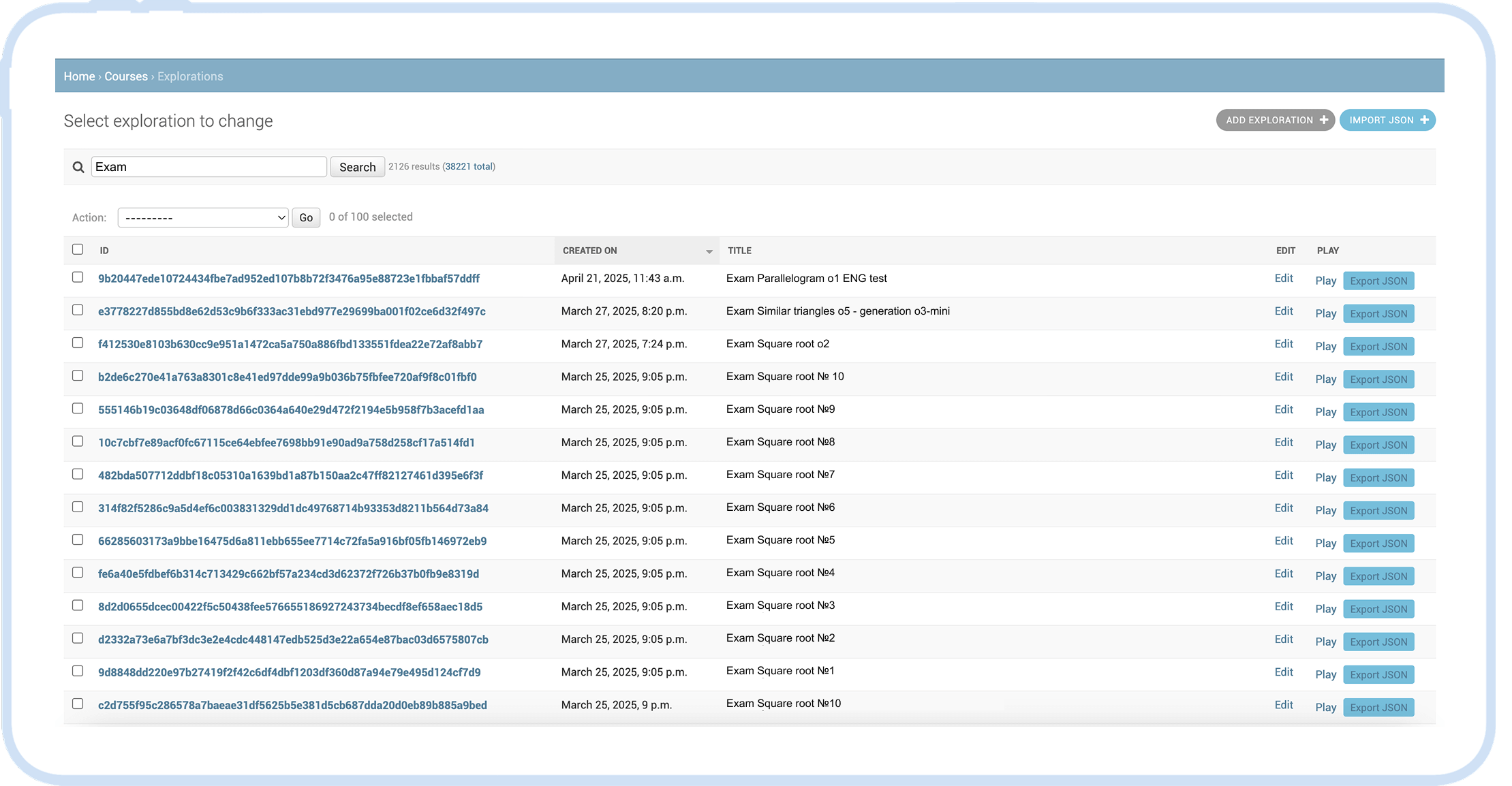Sort by the Created On column header
The width and height of the screenshot is (1512, 786).
click(x=590, y=251)
